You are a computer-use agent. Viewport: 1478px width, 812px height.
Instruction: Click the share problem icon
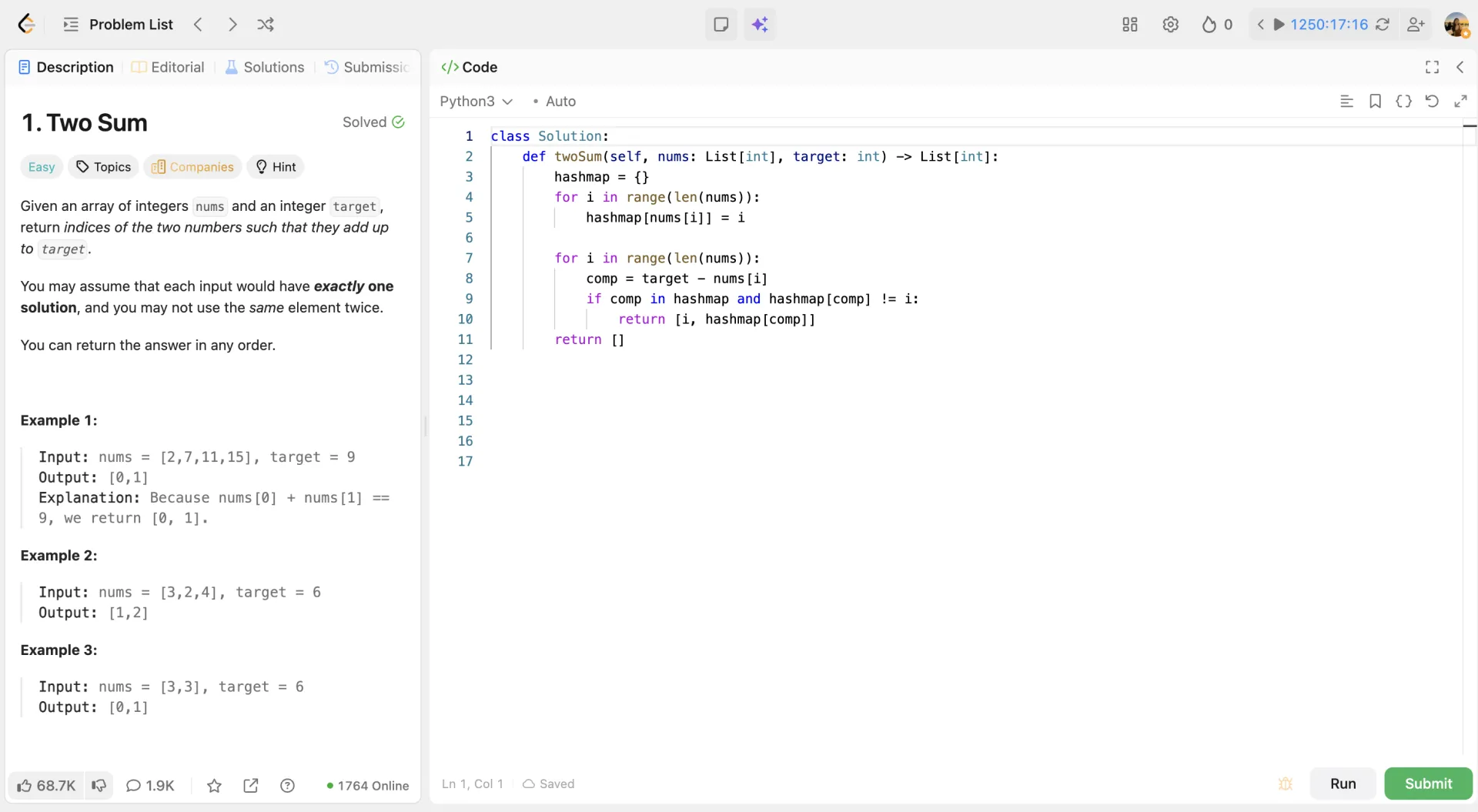pos(251,785)
